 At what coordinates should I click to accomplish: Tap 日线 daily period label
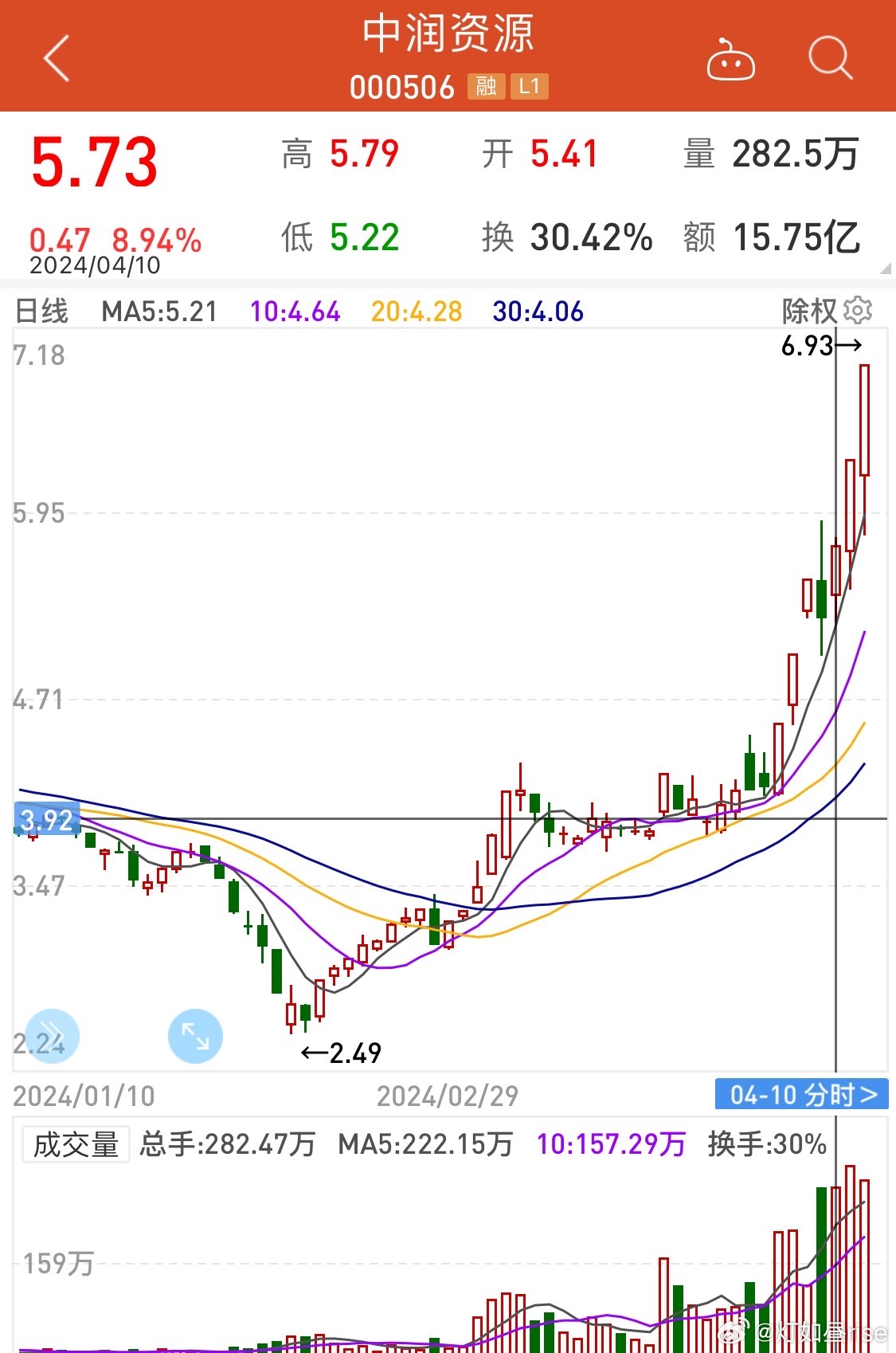click(41, 311)
